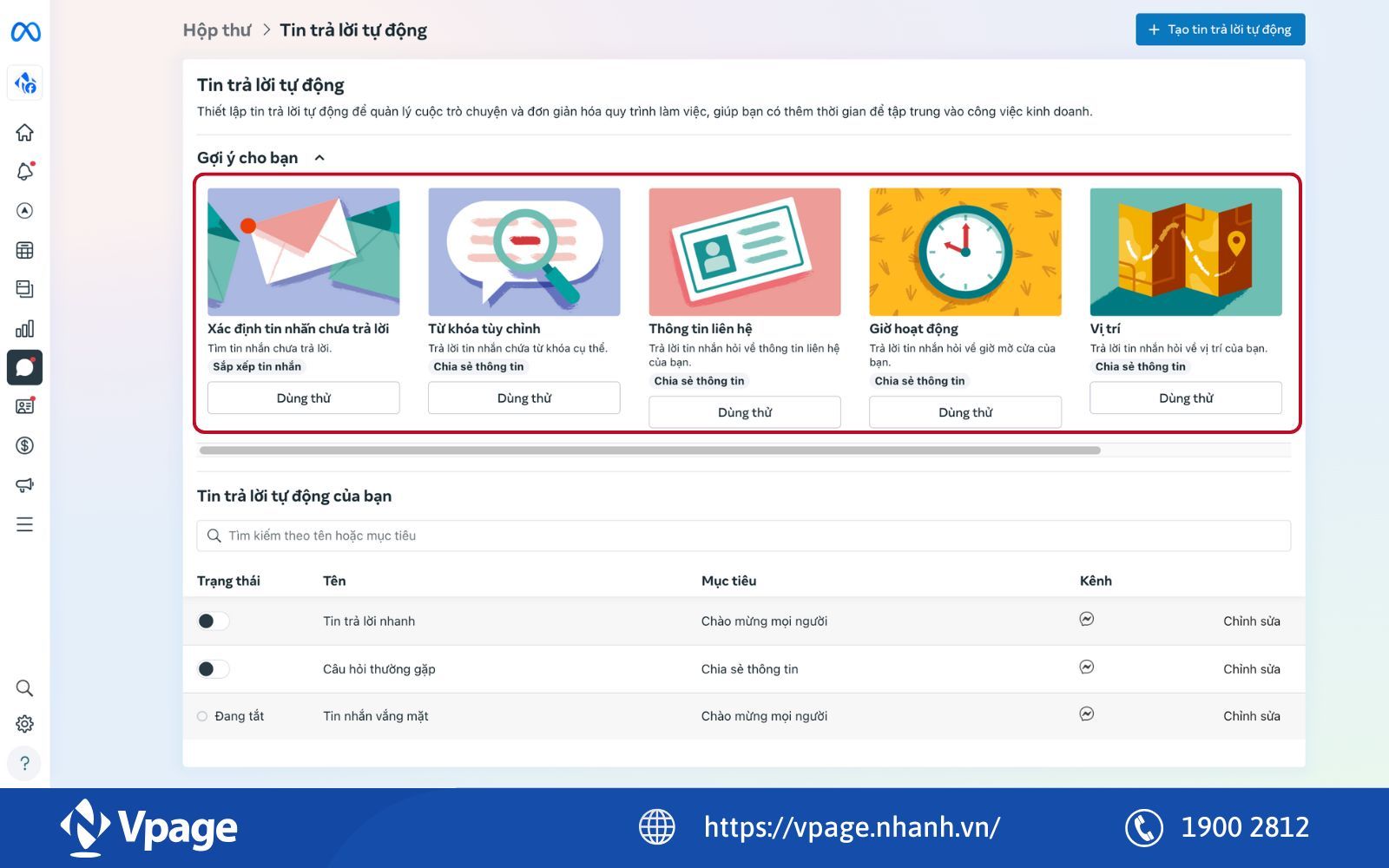Open the Settings gear icon

pos(24,724)
